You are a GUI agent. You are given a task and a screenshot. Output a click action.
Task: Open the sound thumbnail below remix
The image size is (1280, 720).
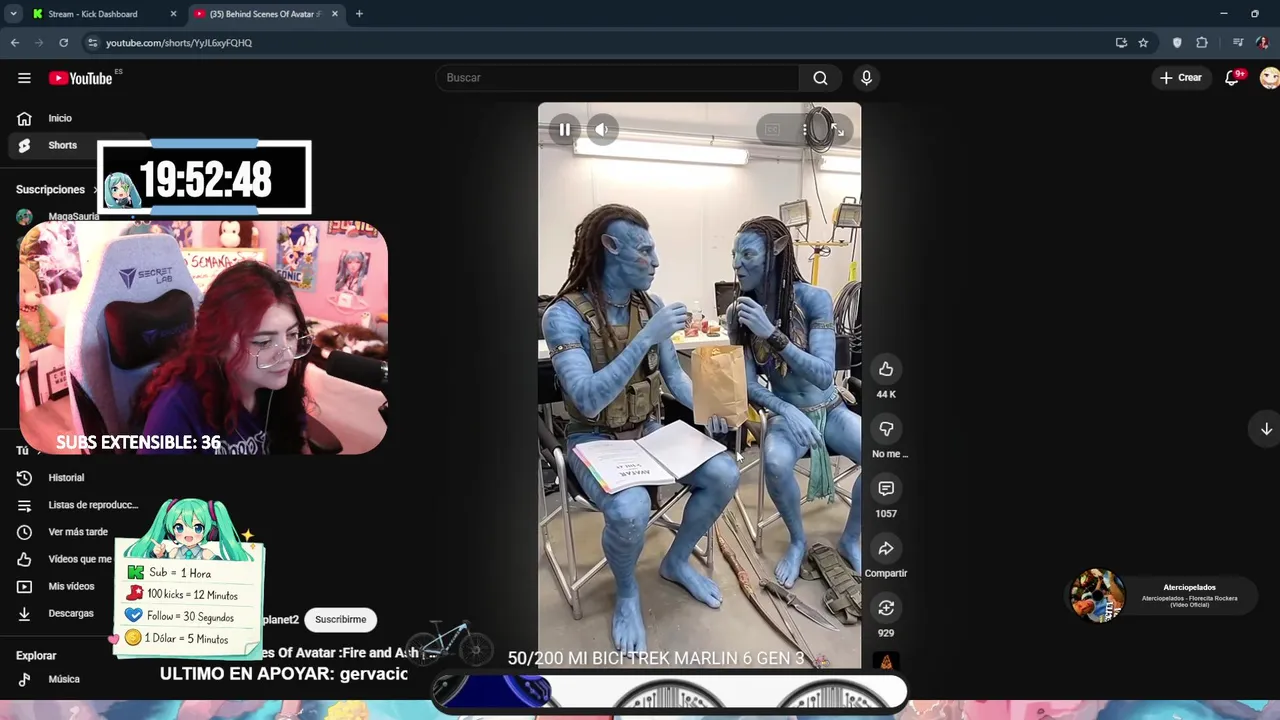pos(886,660)
